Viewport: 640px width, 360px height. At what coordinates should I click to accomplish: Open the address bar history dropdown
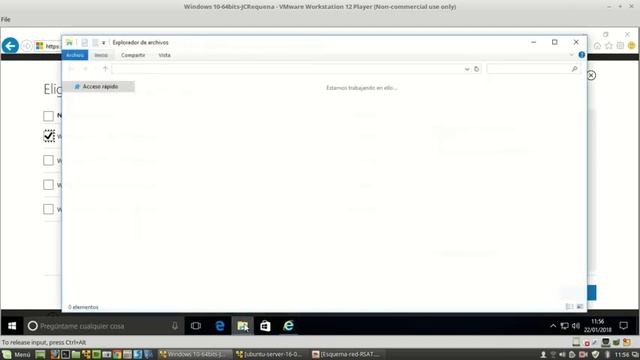[467, 69]
